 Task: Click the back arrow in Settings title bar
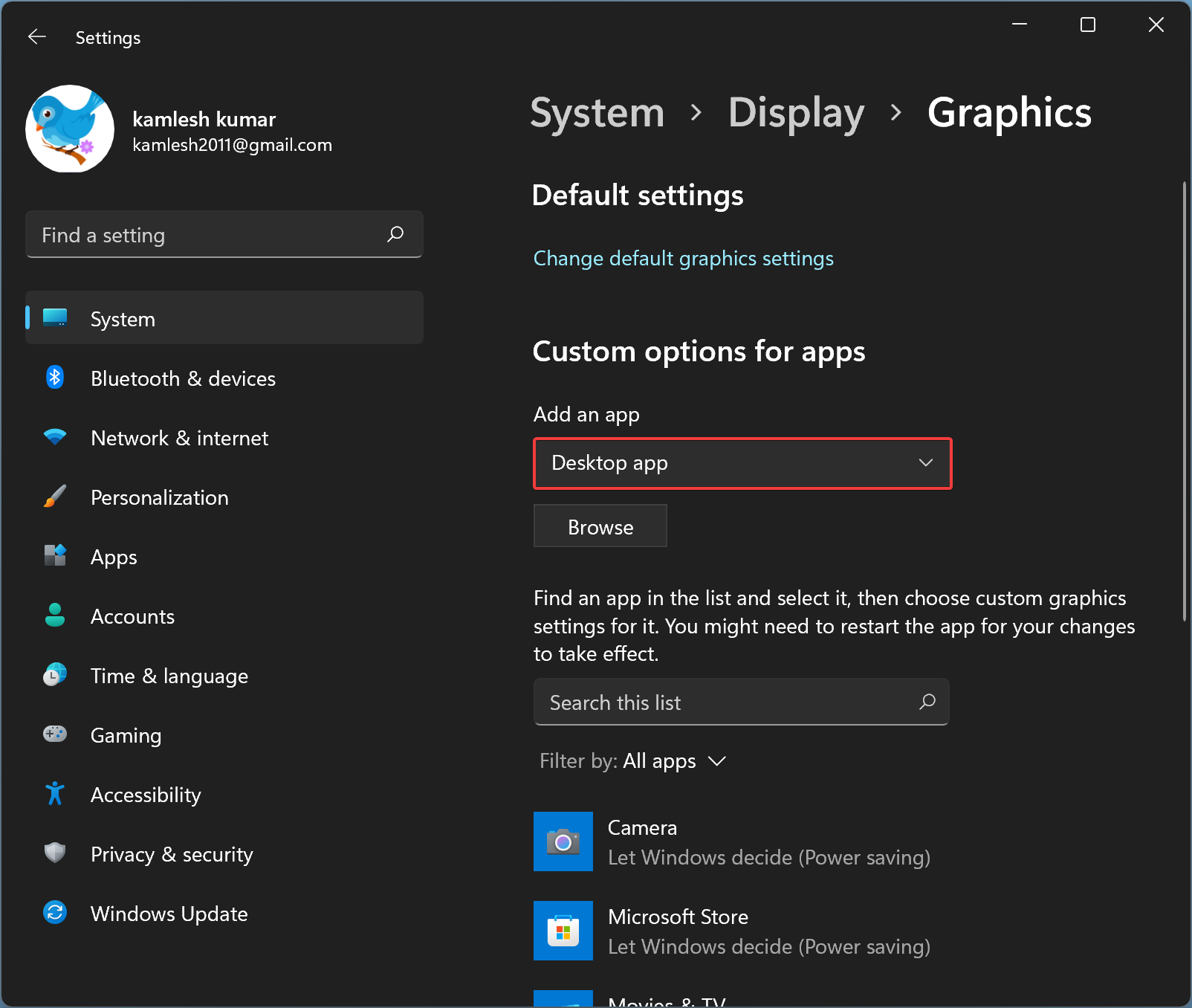(x=37, y=37)
